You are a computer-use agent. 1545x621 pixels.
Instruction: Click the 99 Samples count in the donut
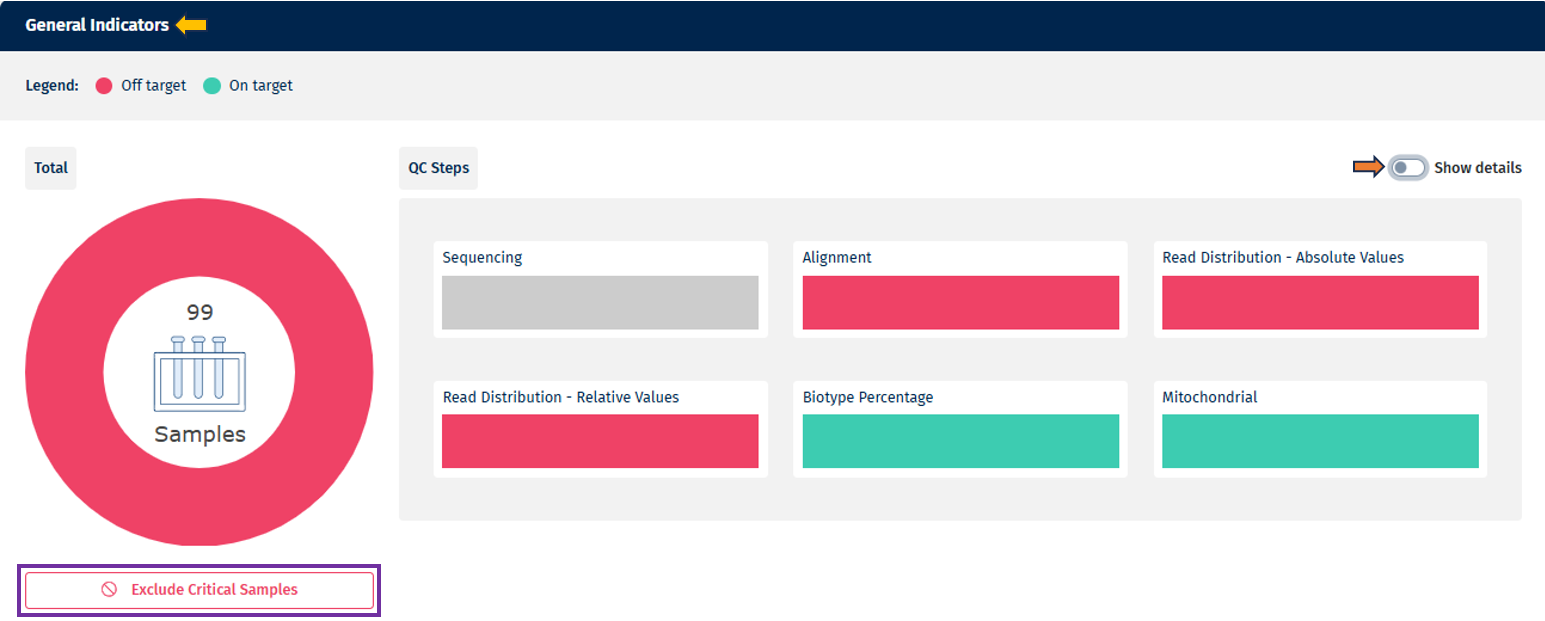(x=198, y=312)
